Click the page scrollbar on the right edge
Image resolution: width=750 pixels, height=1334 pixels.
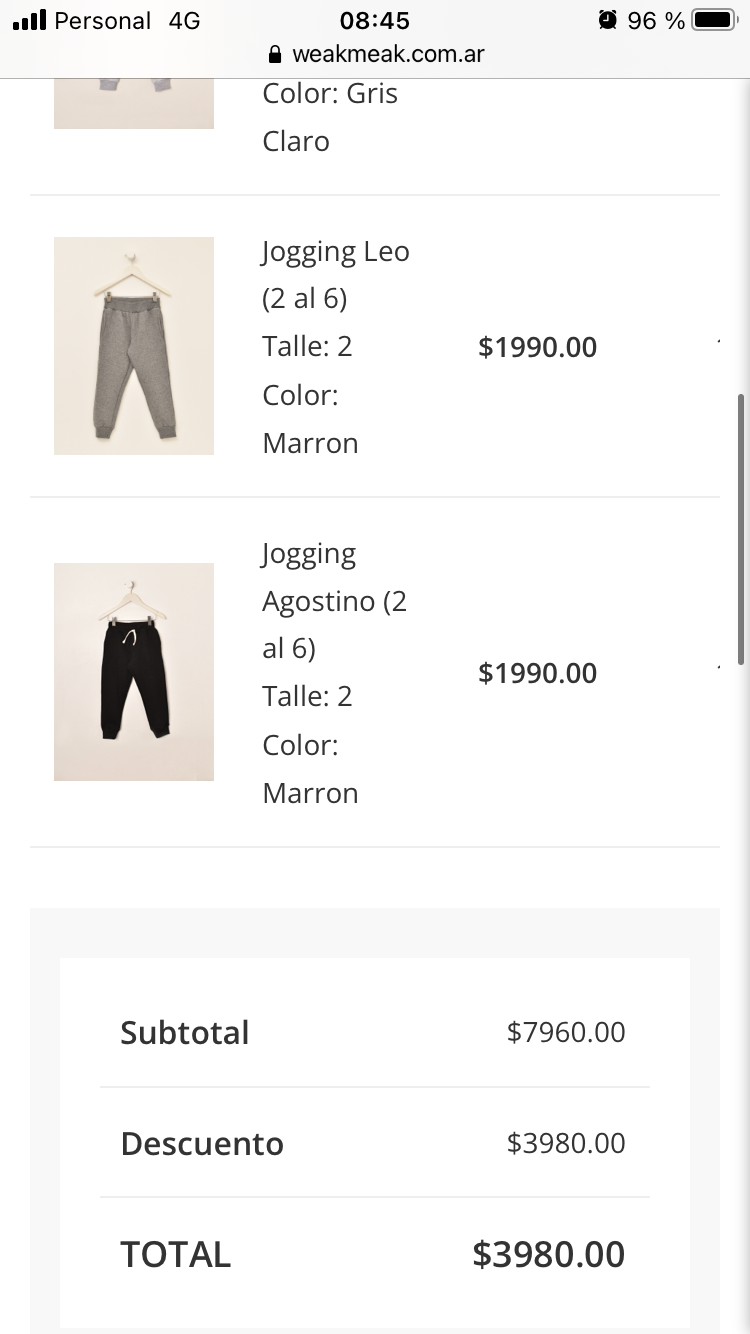click(x=741, y=528)
